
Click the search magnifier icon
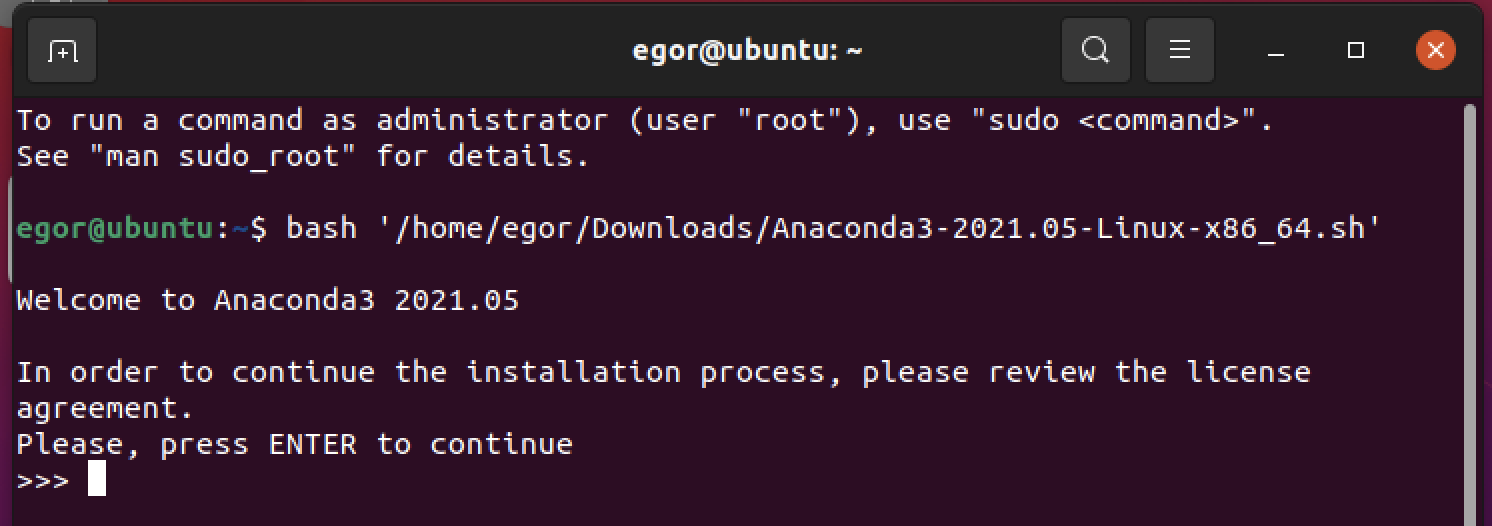[x=1095, y=50]
